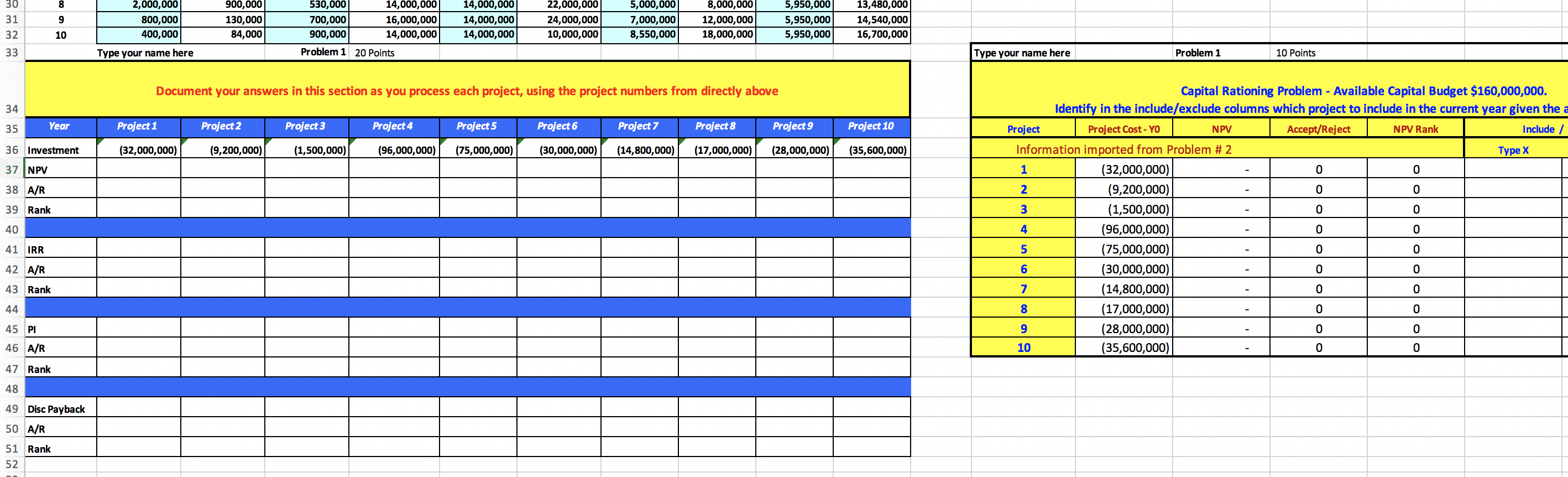This screenshot has width=1568, height=477.
Task: Click the 'Project 3' column header cell
Action: pos(306,127)
